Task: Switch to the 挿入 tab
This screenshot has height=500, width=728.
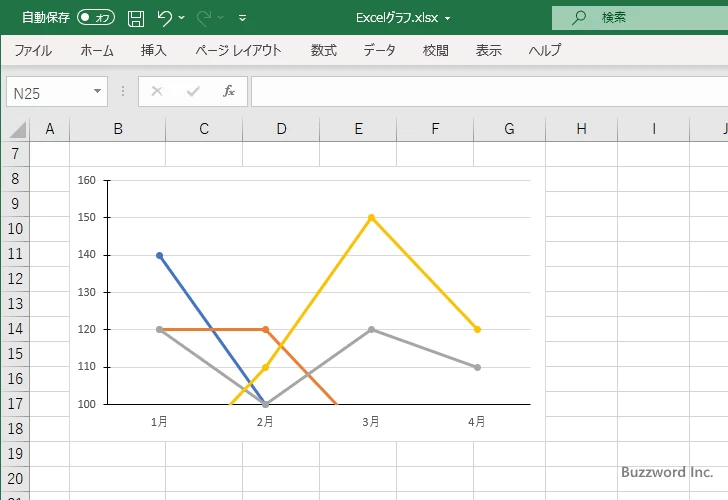Action: (154, 50)
